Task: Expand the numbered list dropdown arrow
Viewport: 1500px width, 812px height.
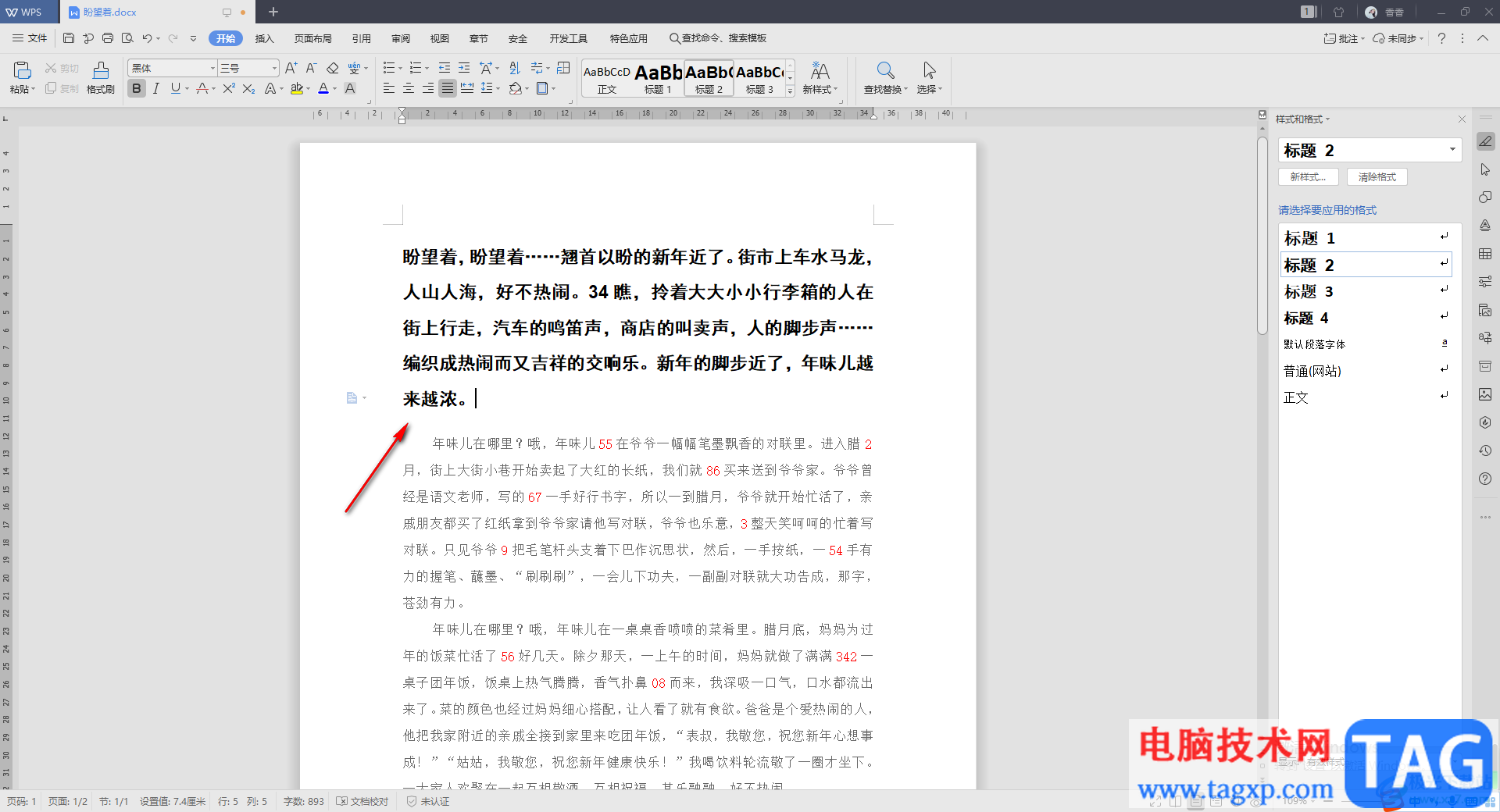Action: click(x=427, y=69)
